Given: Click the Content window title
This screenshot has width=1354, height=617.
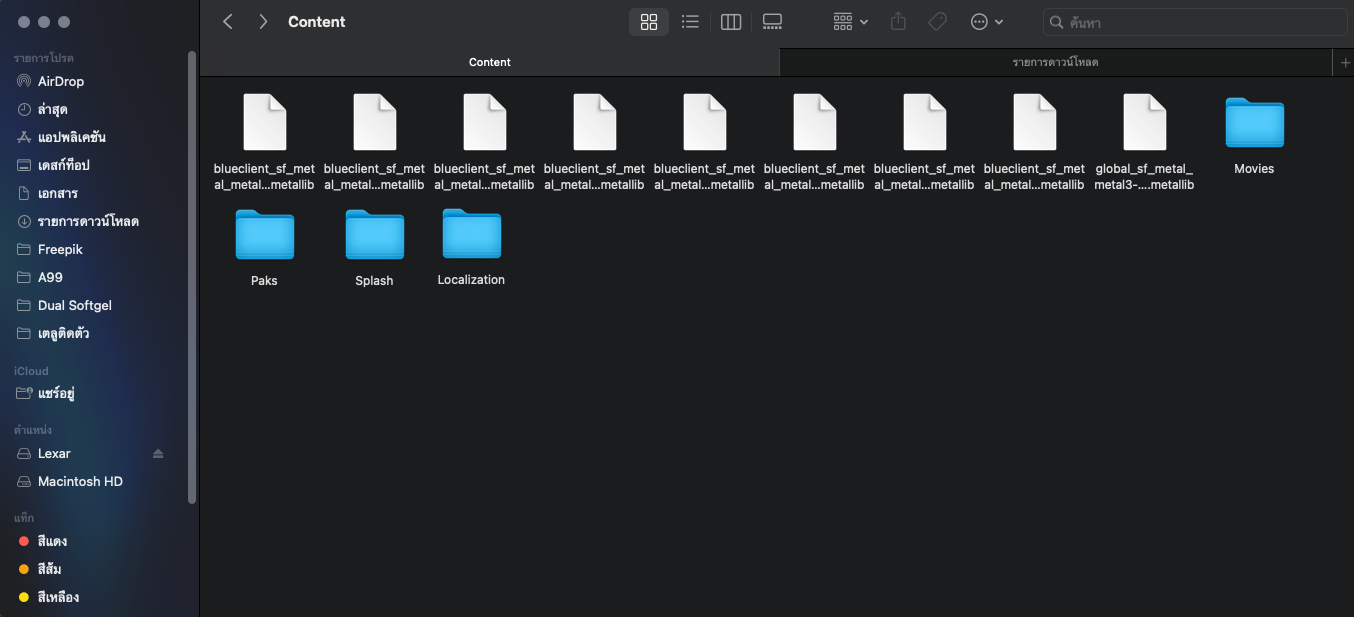Looking at the screenshot, I should coord(317,22).
